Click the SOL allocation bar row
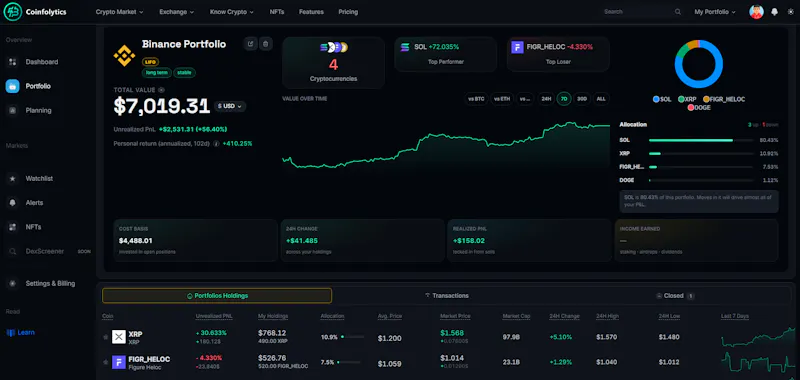Image resolution: width=800 pixels, height=380 pixels. pyautogui.click(x=698, y=140)
